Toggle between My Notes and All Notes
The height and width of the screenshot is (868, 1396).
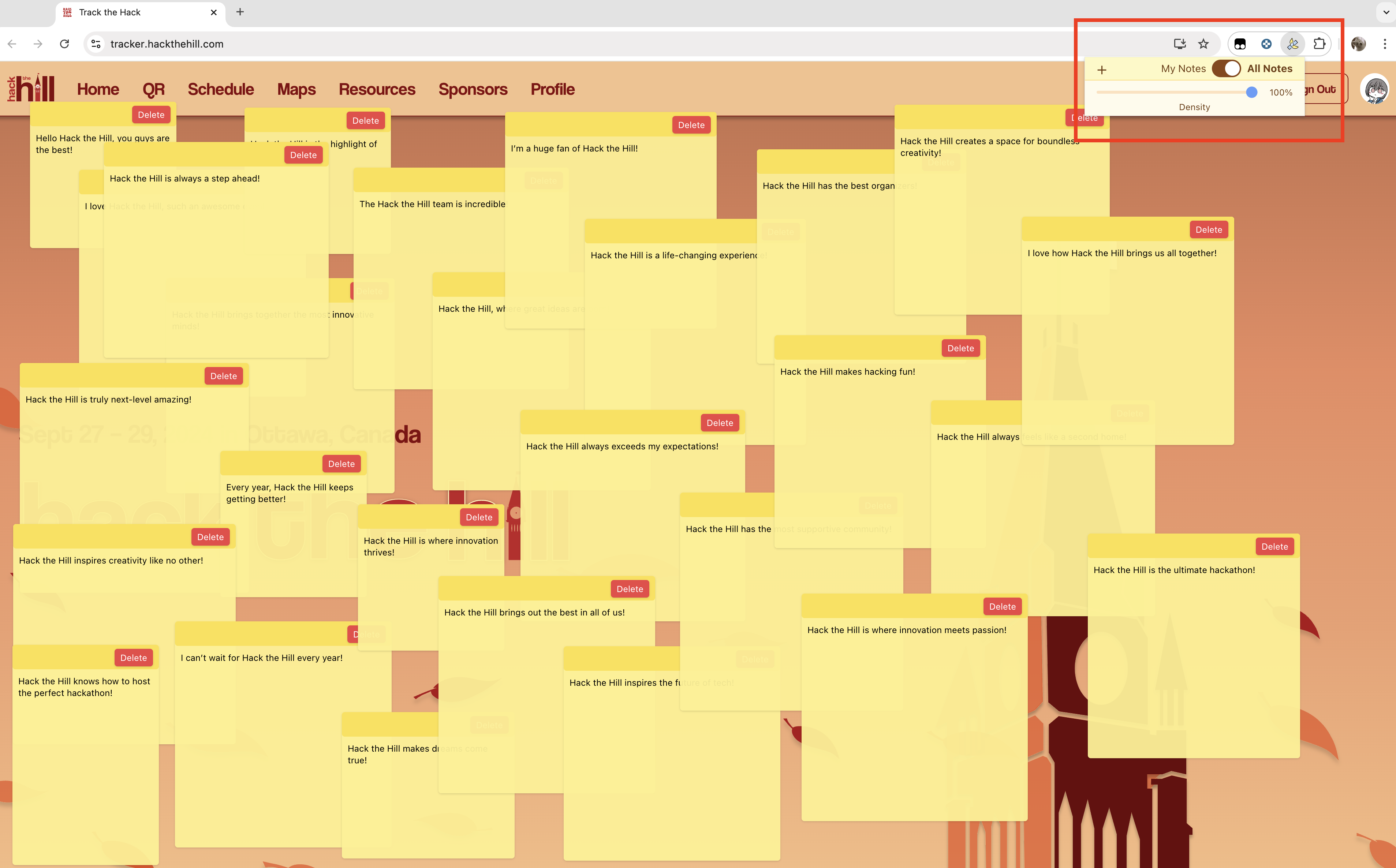[1226, 68]
